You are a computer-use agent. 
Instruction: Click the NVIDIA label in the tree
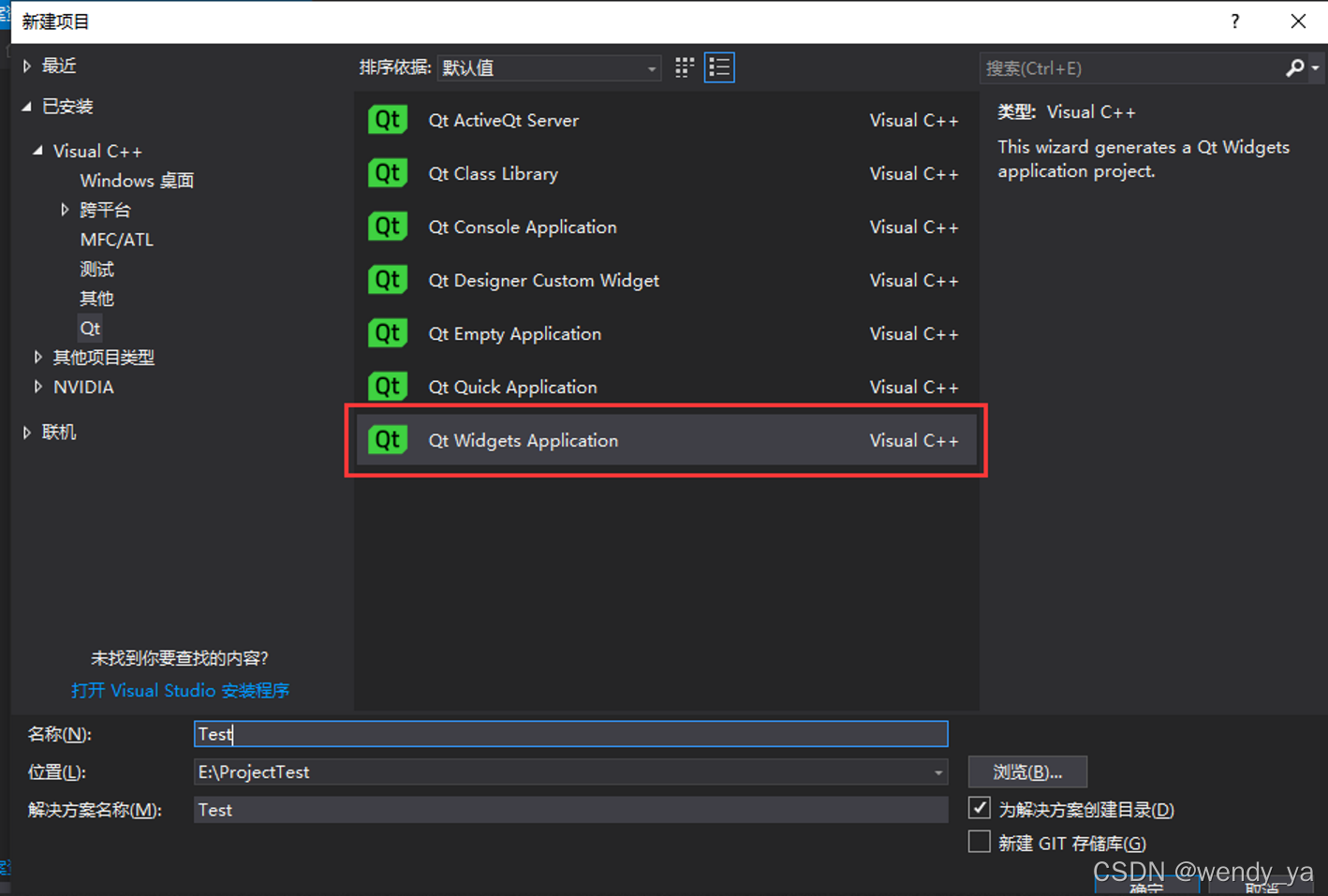83,387
